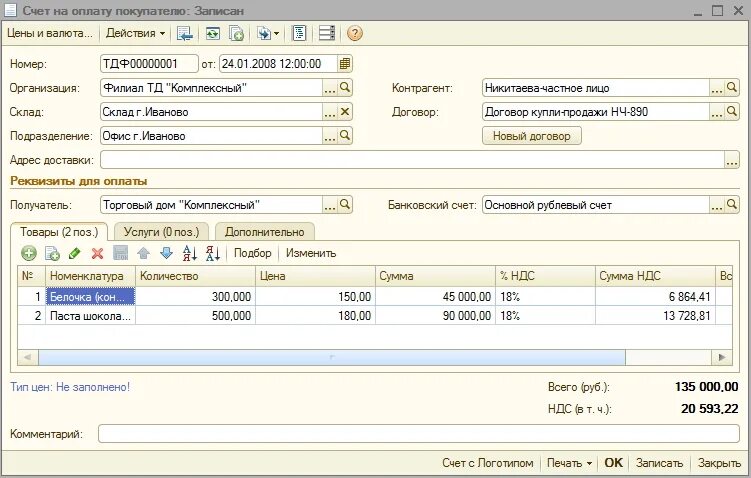The image size is (751, 478).
Task: Clear the Склад field with the X
Action: 345,112
